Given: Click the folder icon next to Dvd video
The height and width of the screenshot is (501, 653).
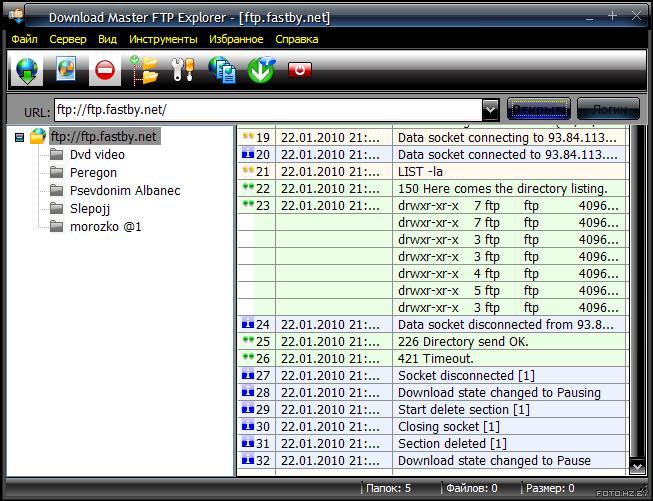Looking at the screenshot, I should [56, 155].
